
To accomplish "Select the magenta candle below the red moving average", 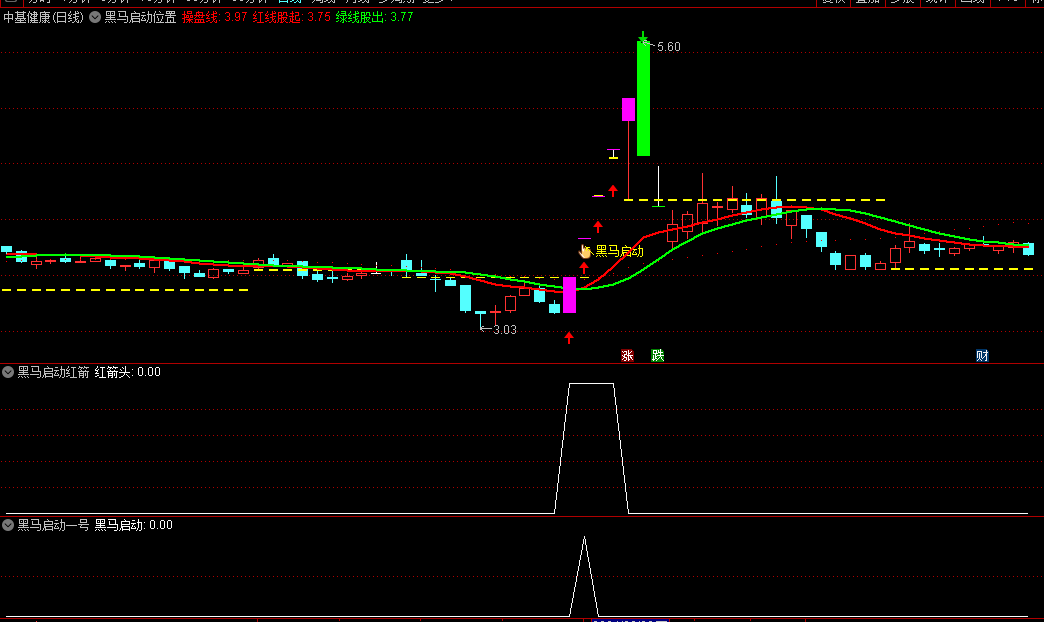I will click(x=569, y=295).
